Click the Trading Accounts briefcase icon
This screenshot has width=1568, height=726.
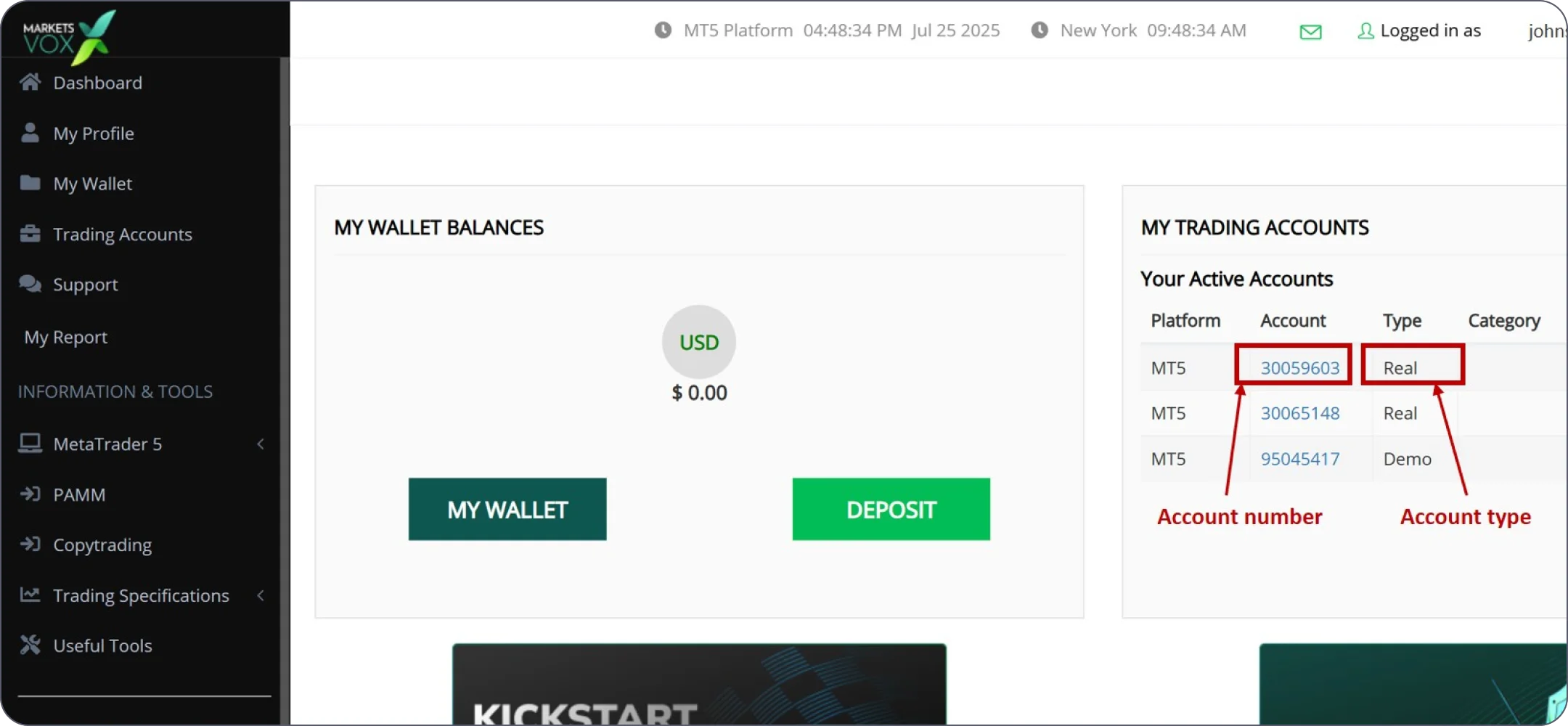pyautogui.click(x=30, y=234)
